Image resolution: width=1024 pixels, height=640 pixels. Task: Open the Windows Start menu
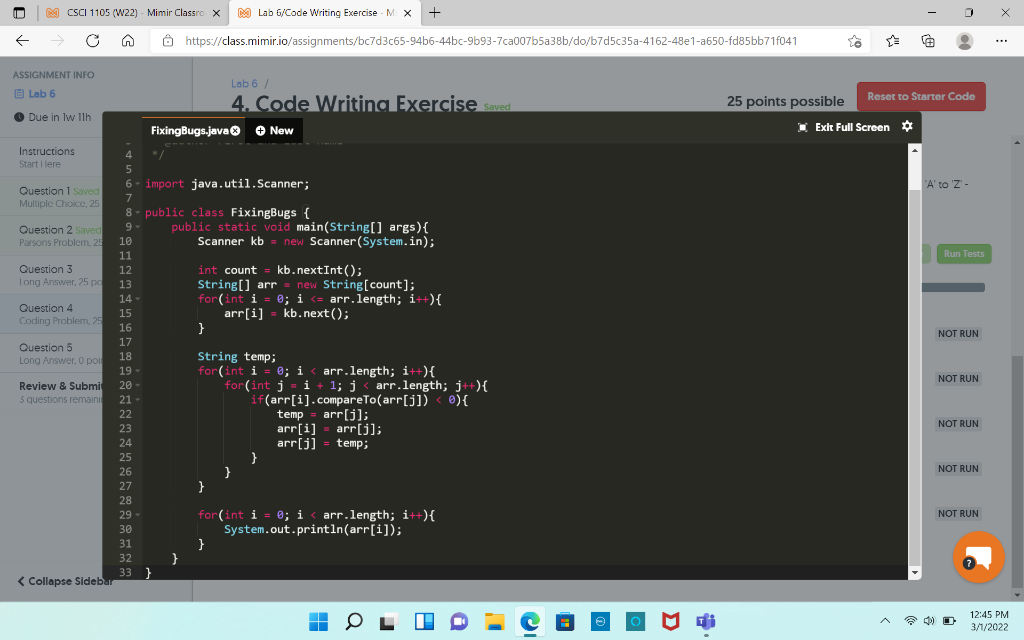(318, 621)
